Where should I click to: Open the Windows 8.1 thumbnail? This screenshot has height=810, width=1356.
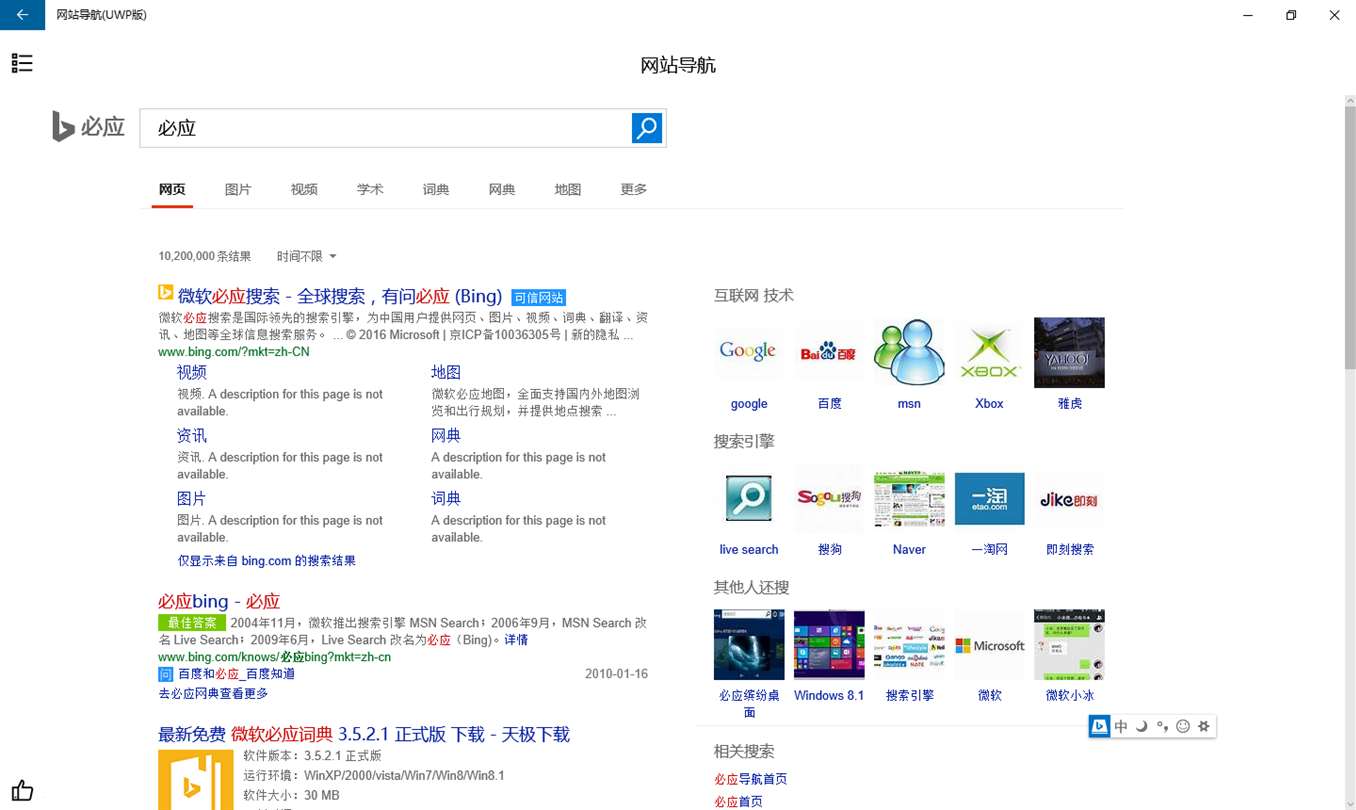tap(829, 644)
